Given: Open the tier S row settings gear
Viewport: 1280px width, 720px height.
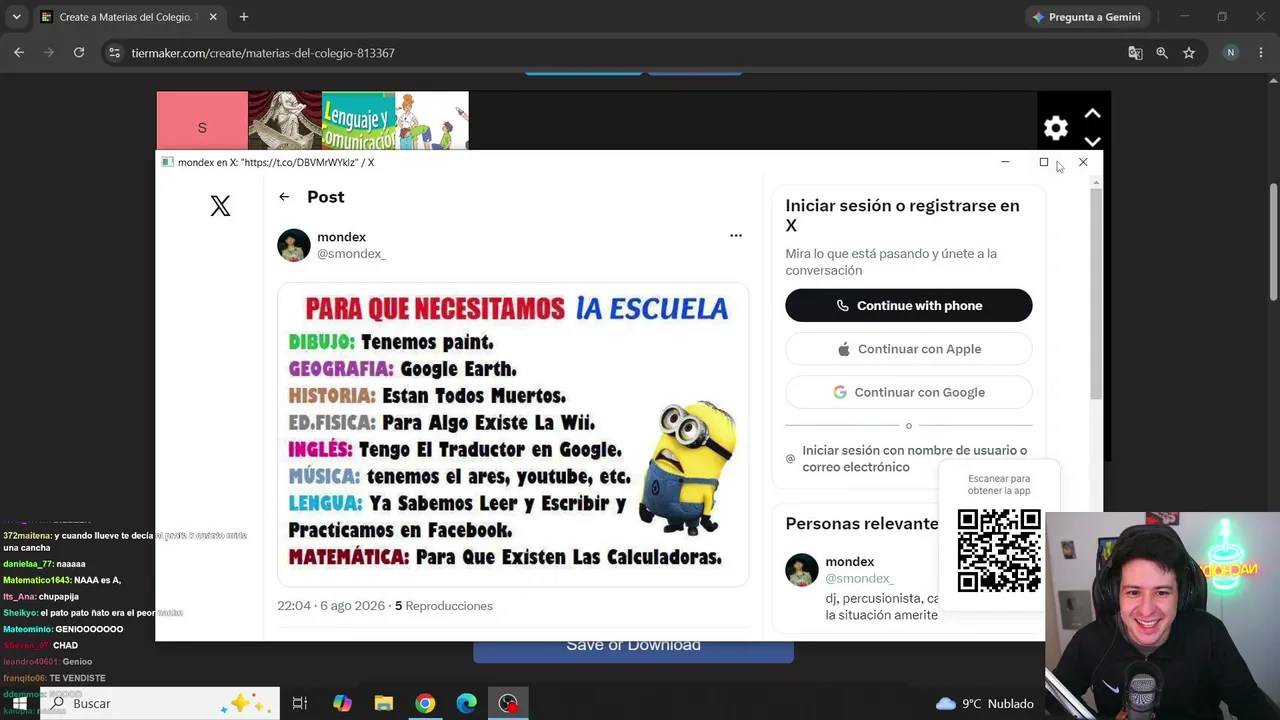Looking at the screenshot, I should tap(1056, 128).
